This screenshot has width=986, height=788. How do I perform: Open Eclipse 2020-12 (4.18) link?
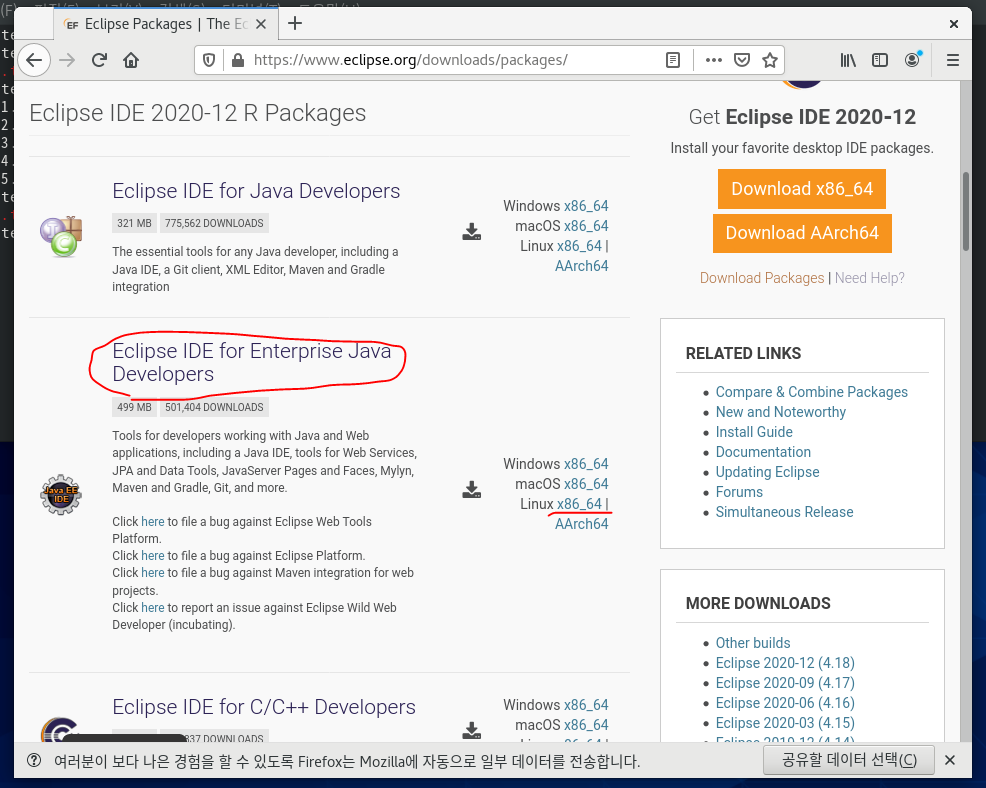785,663
